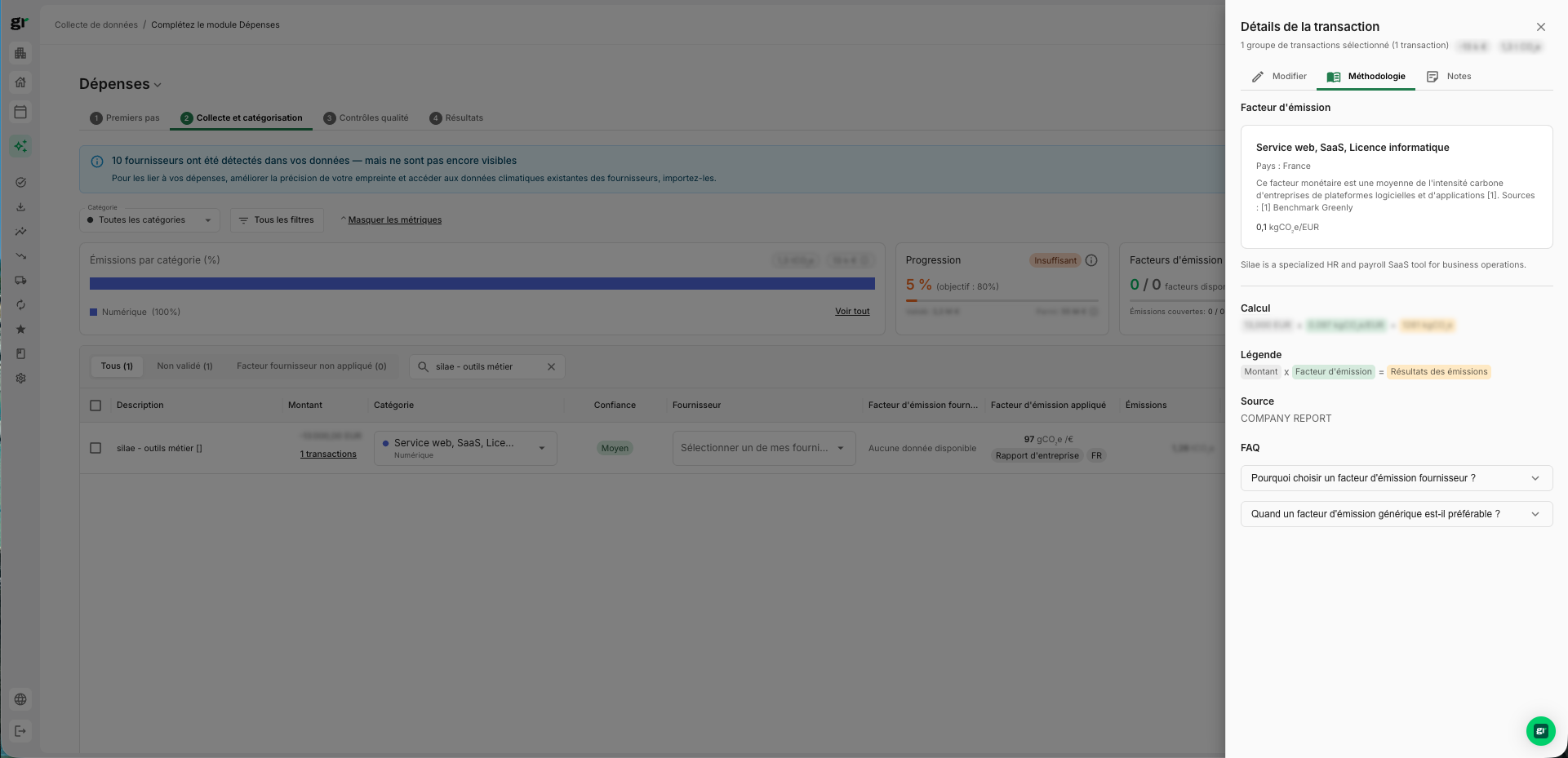Viewport: 1568px width, 758px height.
Task: Open the 'Toutes les catégories' dropdown
Action: [149, 220]
